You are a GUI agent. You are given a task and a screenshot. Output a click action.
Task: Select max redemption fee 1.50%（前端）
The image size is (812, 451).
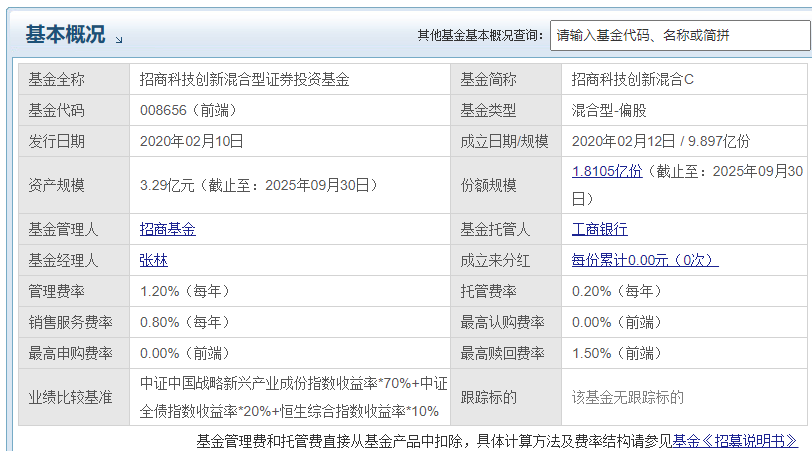pos(616,353)
